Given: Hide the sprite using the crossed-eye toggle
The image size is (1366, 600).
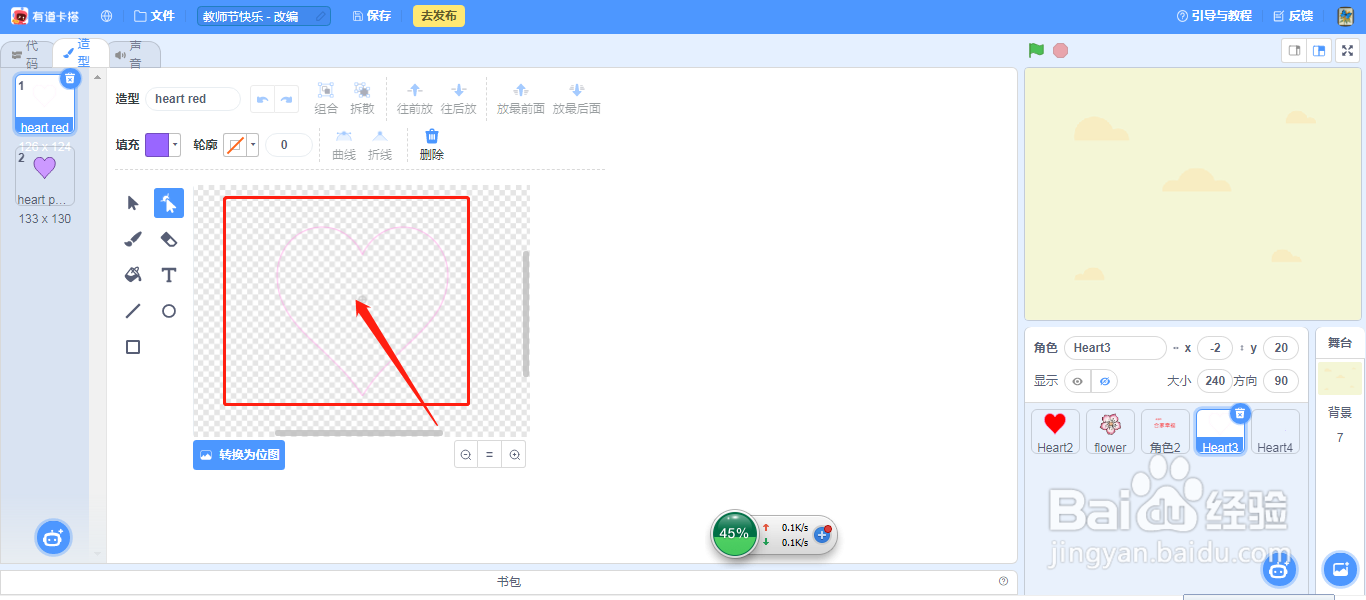Looking at the screenshot, I should tap(1104, 381).
